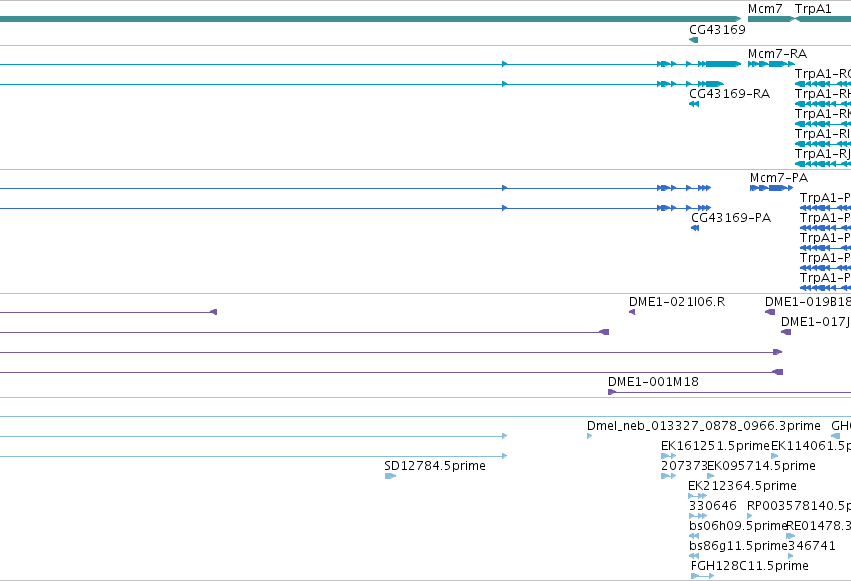
Task: Open the FGH128C11.5prime EST
Action: [x=702, y=576]
